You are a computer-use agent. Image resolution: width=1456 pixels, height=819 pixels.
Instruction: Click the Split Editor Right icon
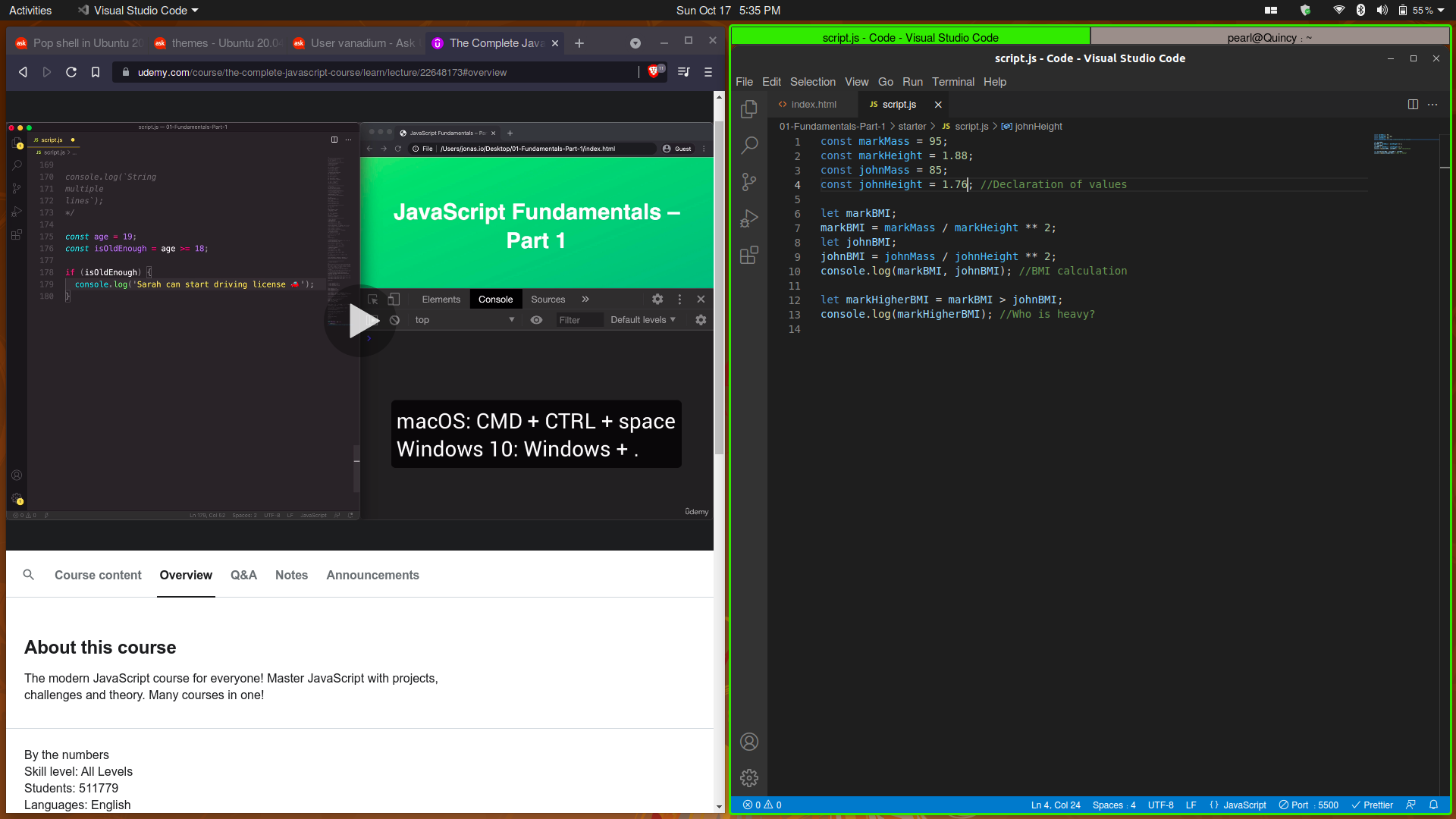point(1413,105)
